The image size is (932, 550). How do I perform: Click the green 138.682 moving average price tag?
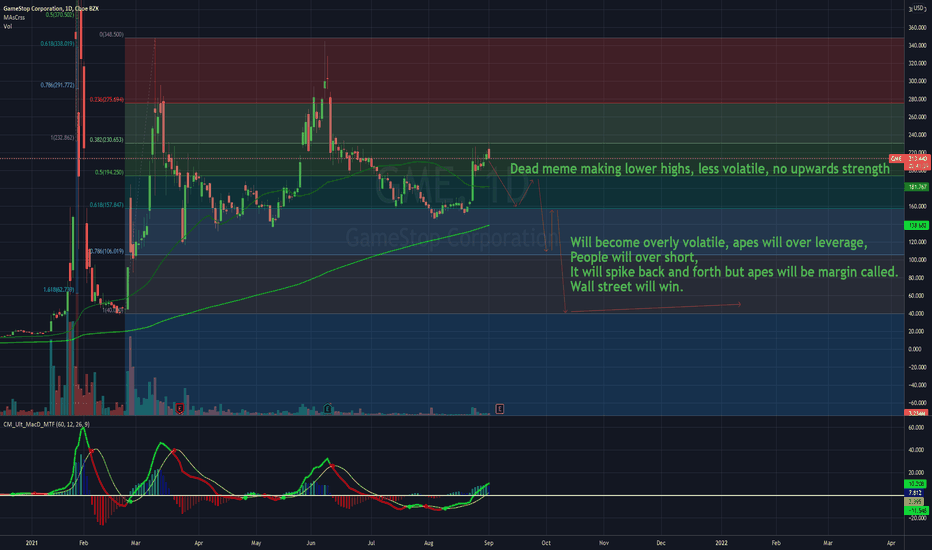click(x=917, y=225)
